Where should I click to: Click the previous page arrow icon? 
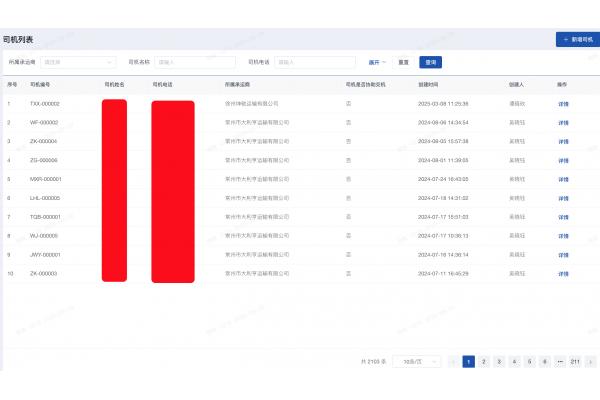[x=453, y=360]
